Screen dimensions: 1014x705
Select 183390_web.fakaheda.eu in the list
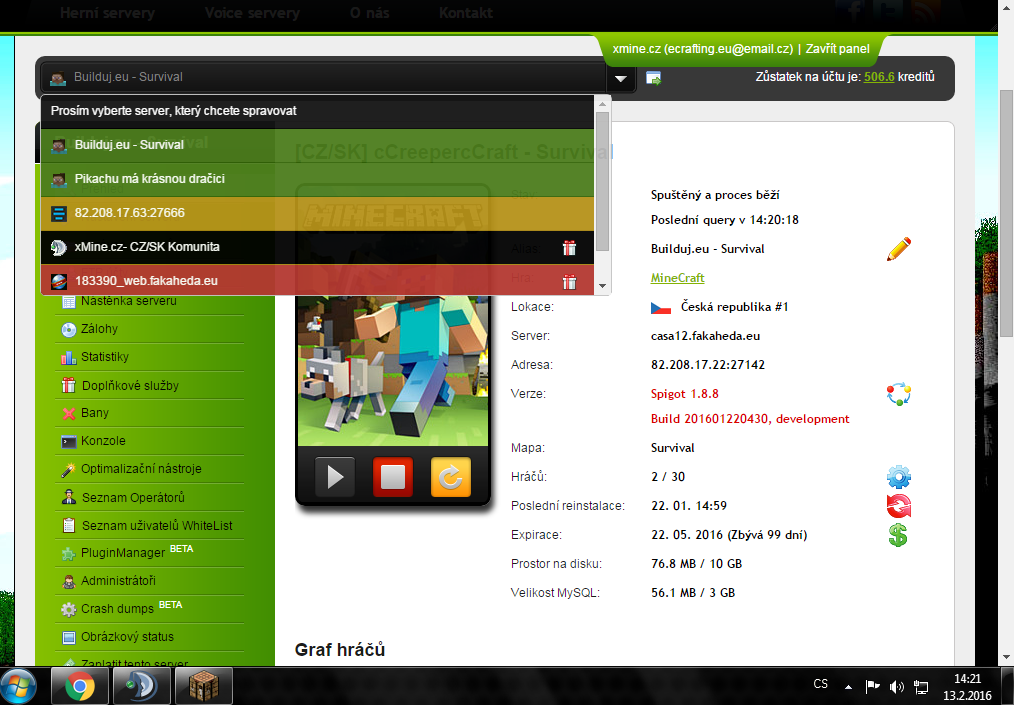point(317,281)
